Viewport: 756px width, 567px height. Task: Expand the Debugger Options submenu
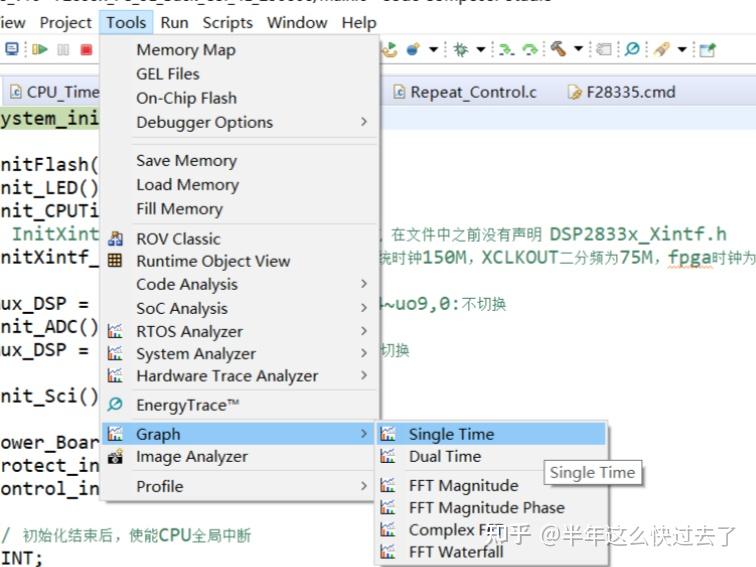pos(364,122)
